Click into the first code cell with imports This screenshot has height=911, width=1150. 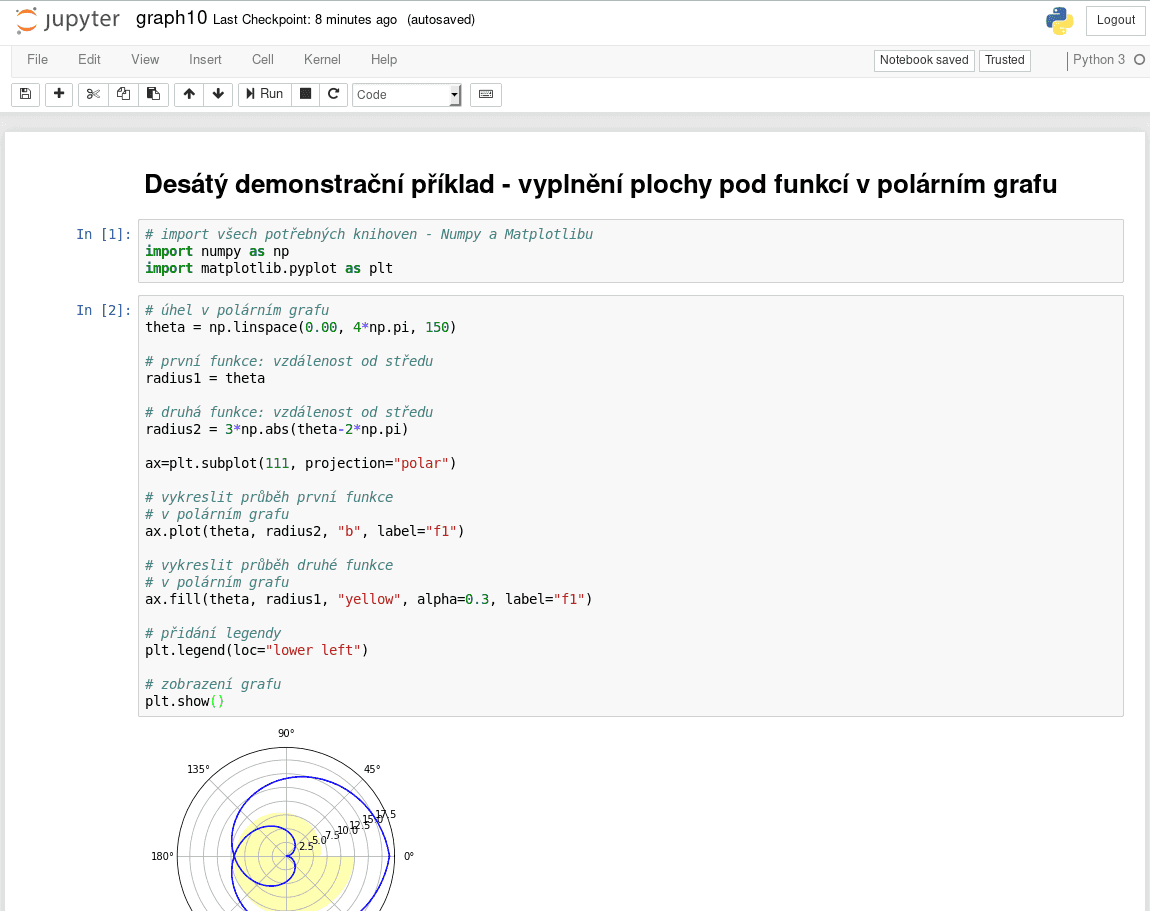click(x=631, y=251)
